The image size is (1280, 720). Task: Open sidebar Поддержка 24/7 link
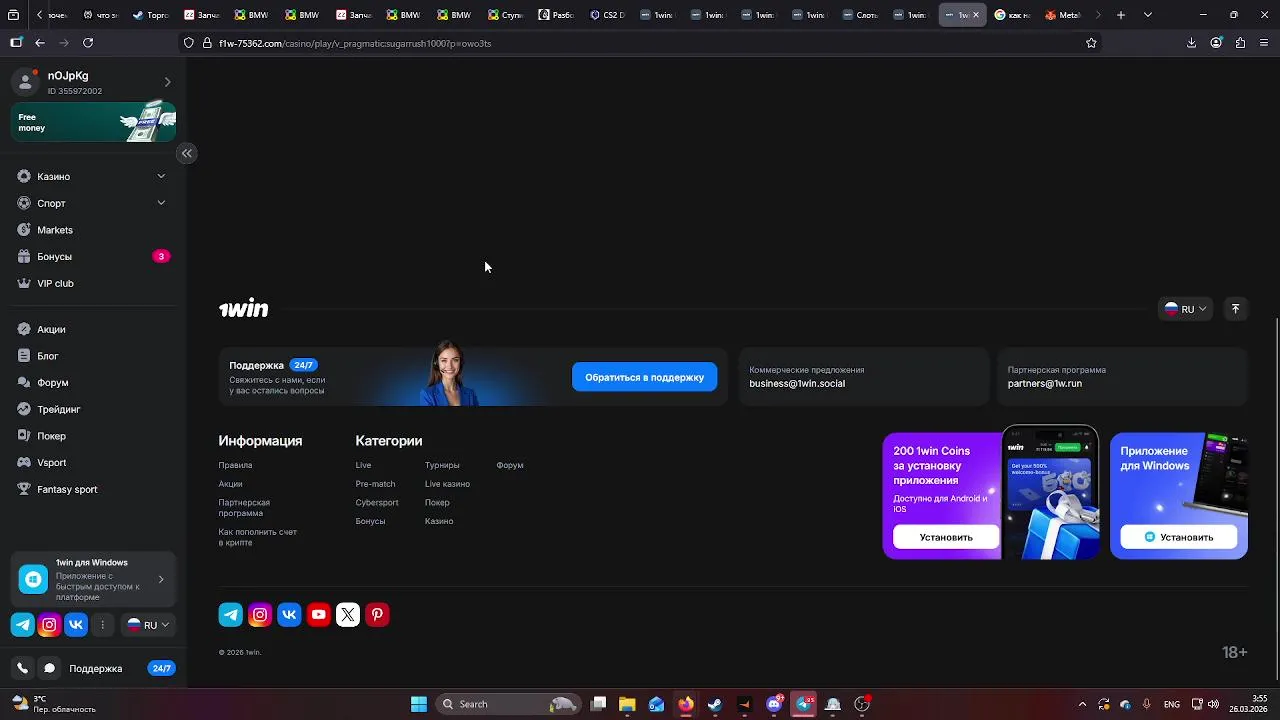click(121, 668)
